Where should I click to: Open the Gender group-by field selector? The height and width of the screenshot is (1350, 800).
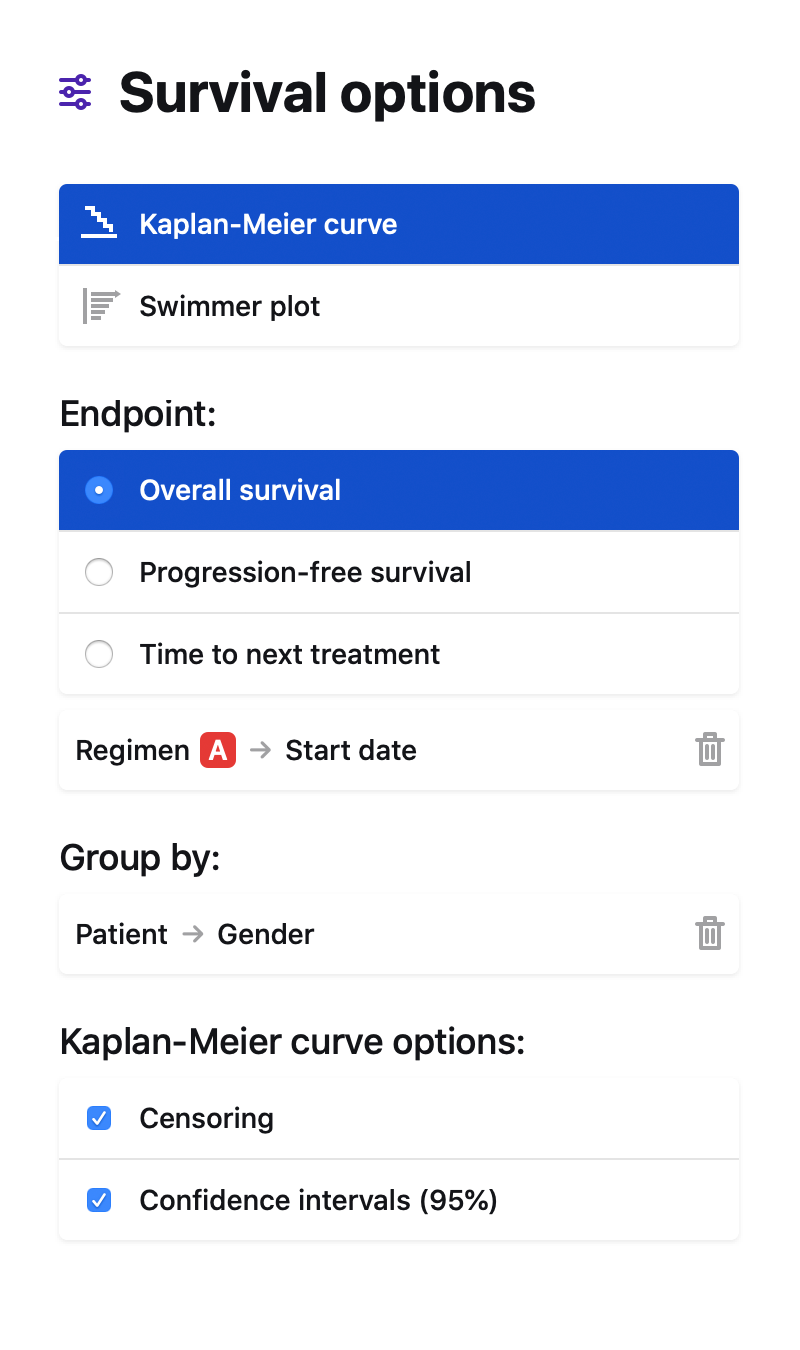(x=266, y=934)
